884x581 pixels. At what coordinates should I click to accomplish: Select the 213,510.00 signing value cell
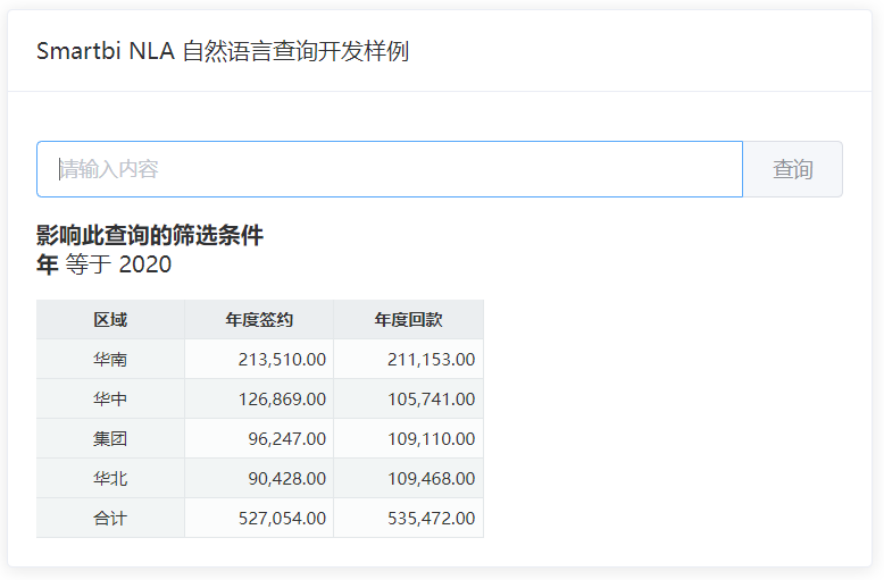tap(259, 359)
